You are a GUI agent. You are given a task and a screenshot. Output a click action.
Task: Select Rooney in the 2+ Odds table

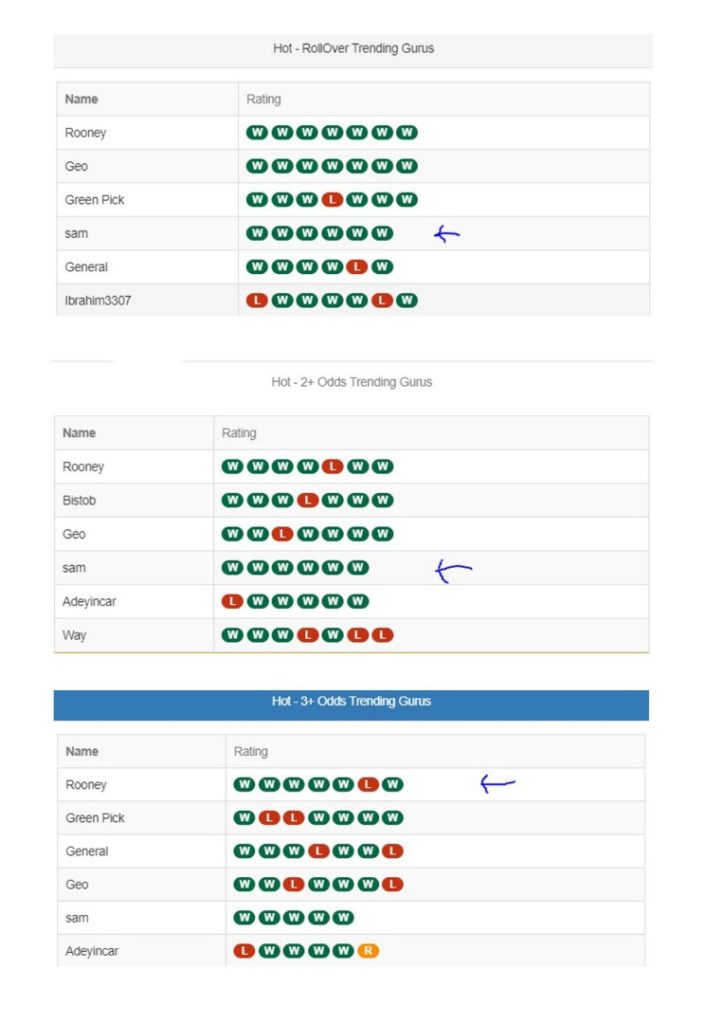click(83, 467)
